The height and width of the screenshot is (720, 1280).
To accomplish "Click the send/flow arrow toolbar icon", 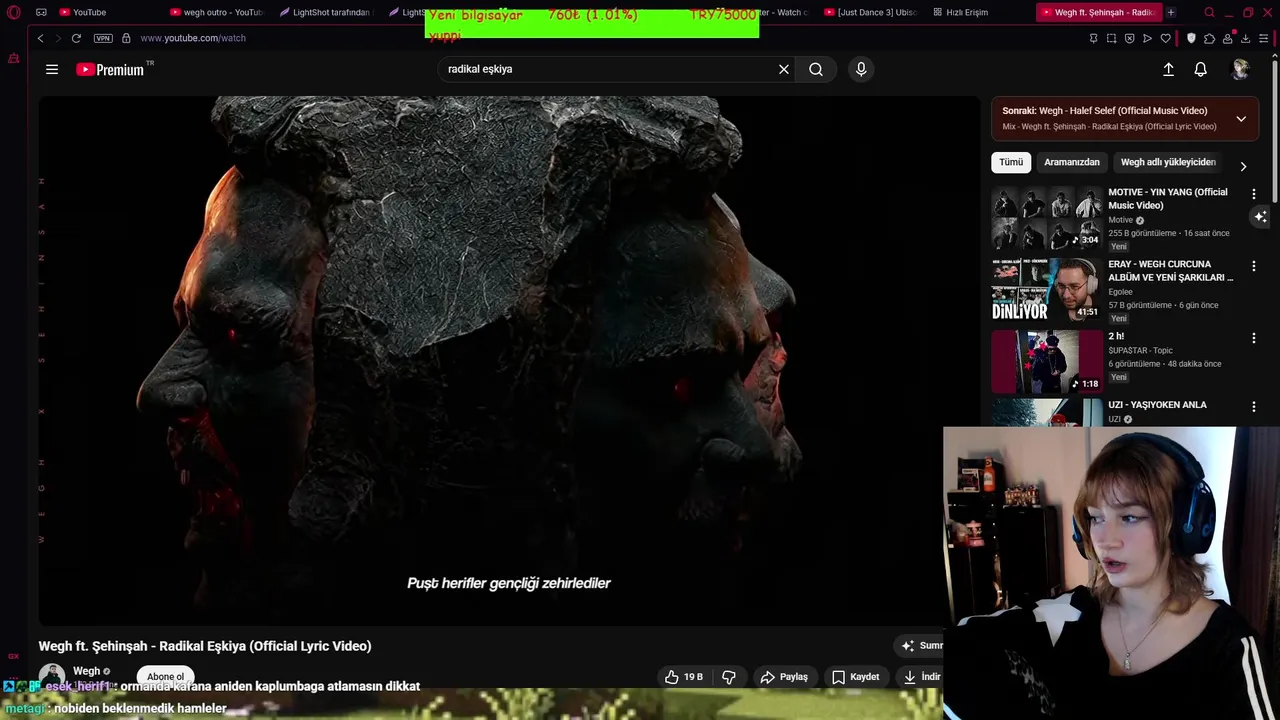I will pyautogui.click(x=1147, y=38).
